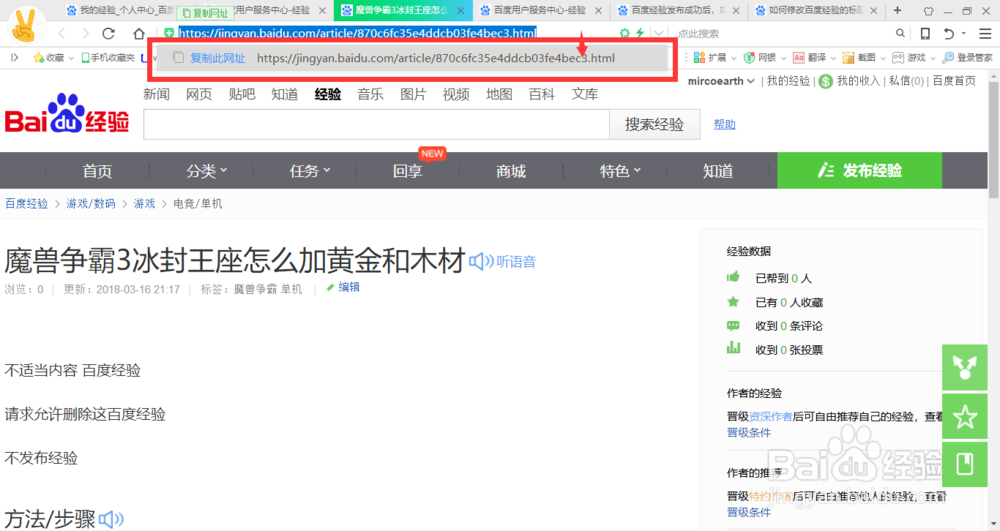The width and height of the screenshot is (1000, 531).
Task: Expand the 游戏 dropdown arrow
Action: coord(932,58)
